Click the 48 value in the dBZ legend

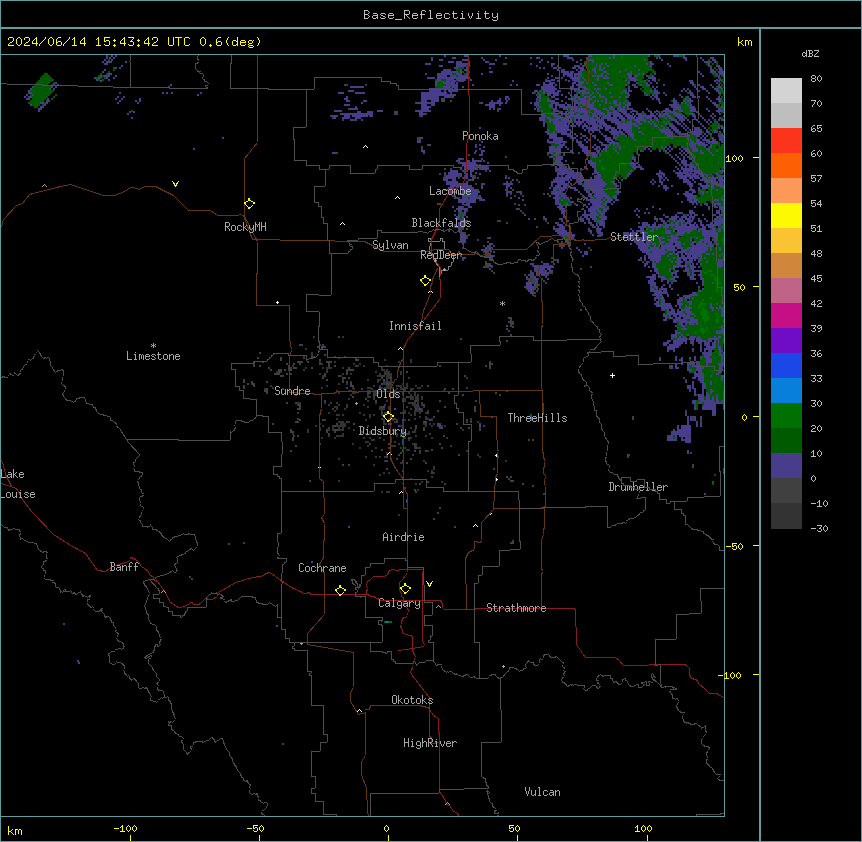(x=816, y=253)
